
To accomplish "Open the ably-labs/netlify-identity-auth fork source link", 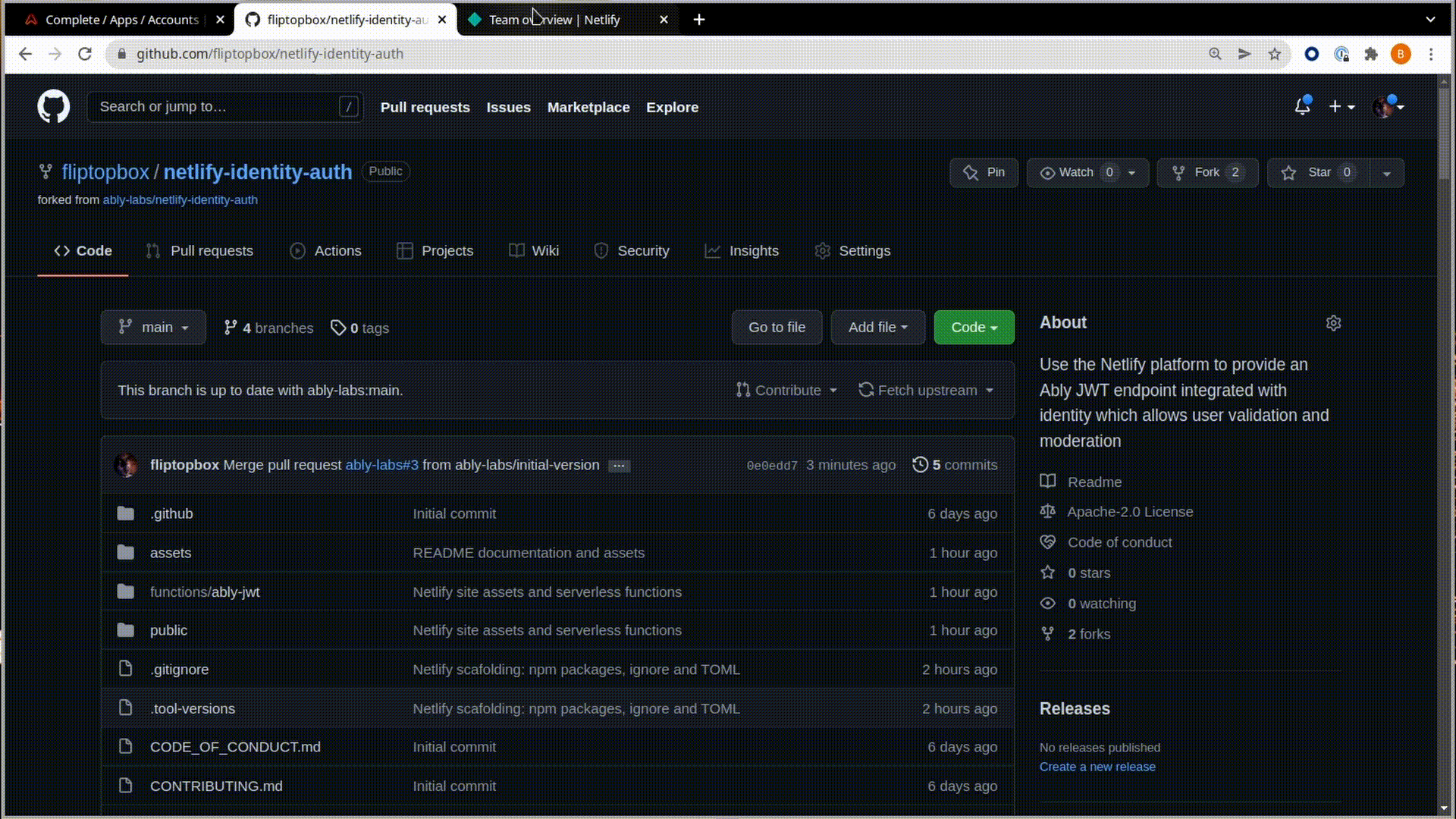I will click(x=180, y=199).
